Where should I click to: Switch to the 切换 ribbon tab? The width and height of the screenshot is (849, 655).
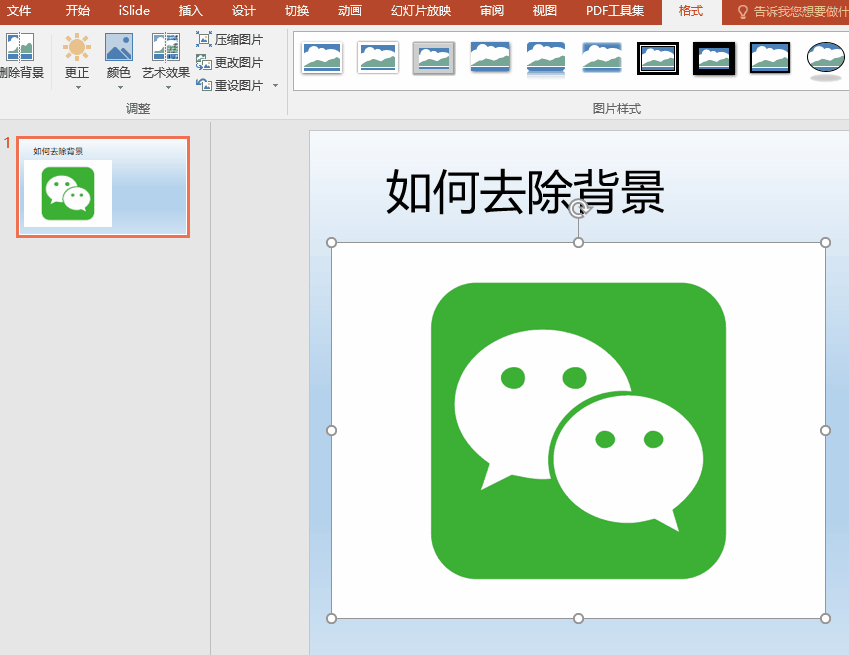pos(297,11)
